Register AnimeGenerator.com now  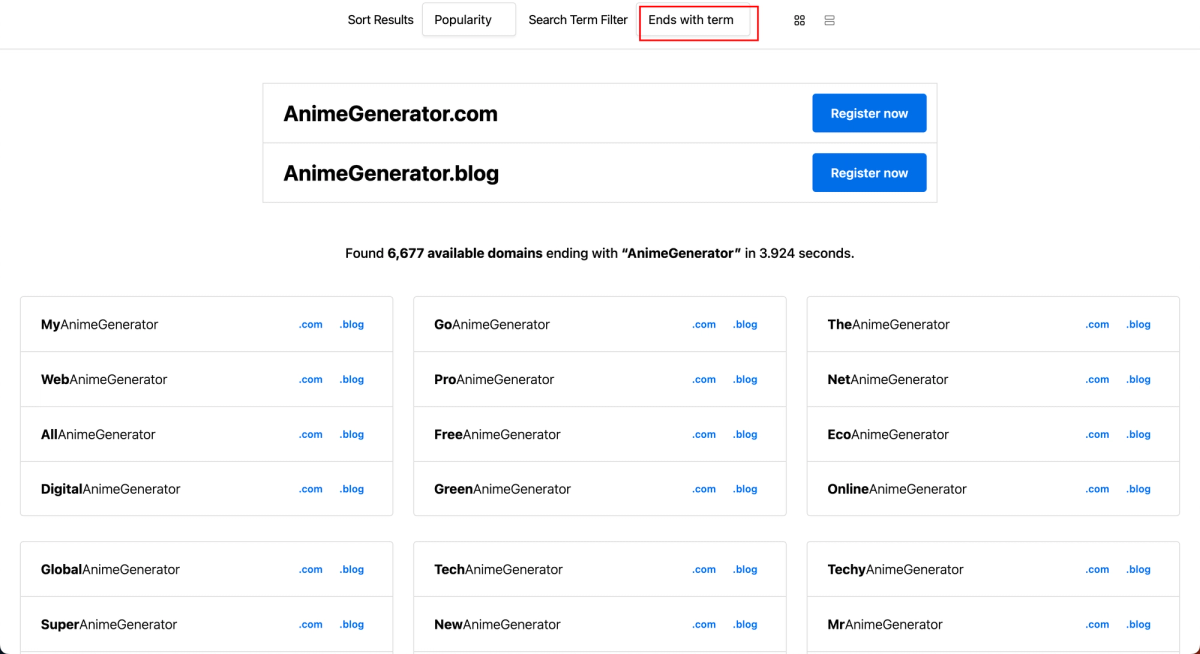[x=869, y=113]
